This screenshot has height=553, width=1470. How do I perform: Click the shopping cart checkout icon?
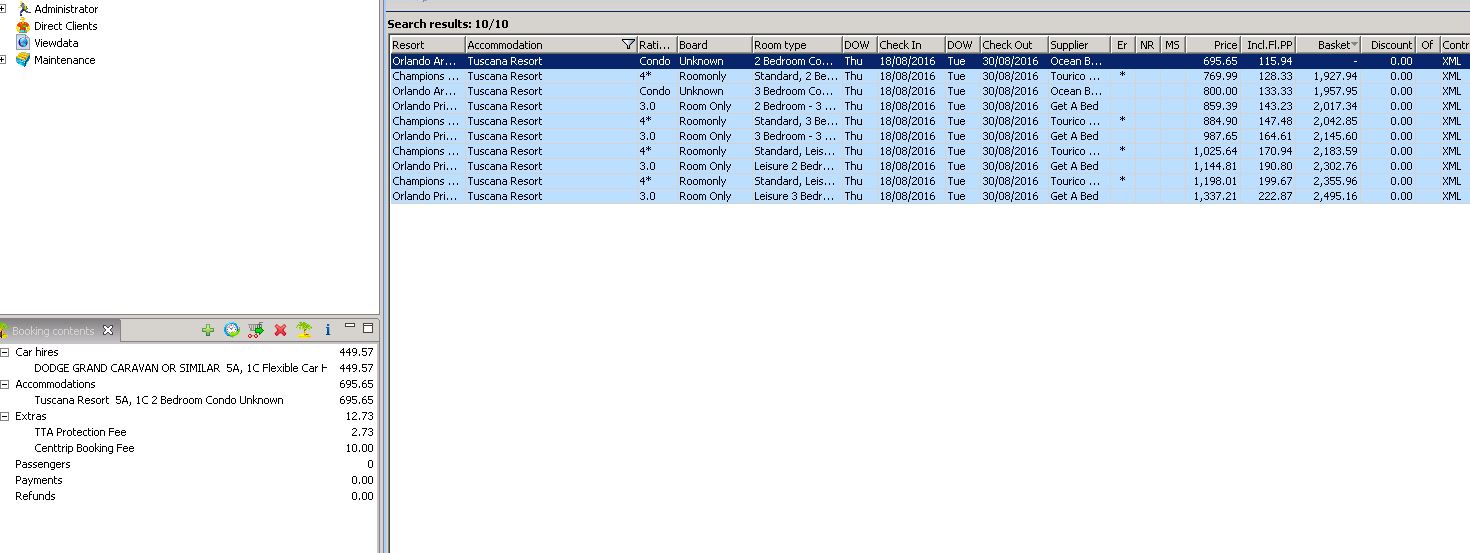point(256,330)
